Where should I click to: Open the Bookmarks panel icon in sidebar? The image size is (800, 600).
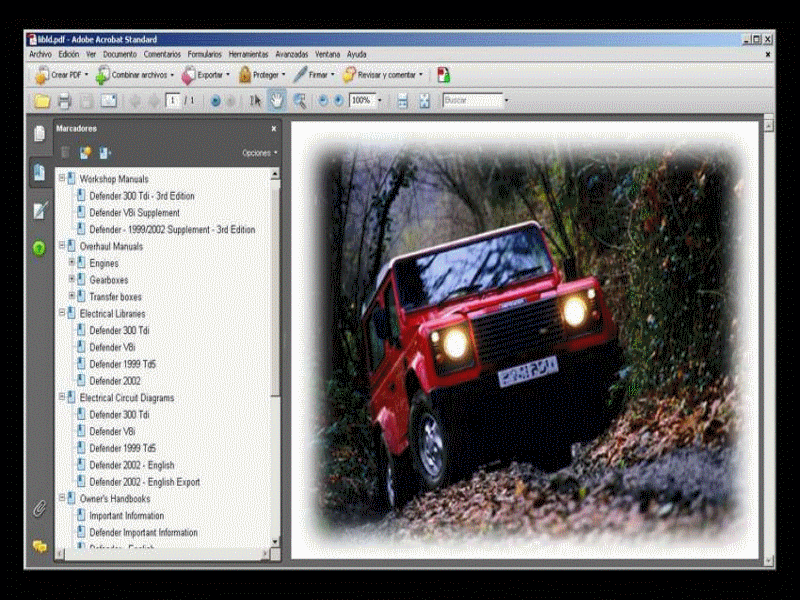coord(40,172)
